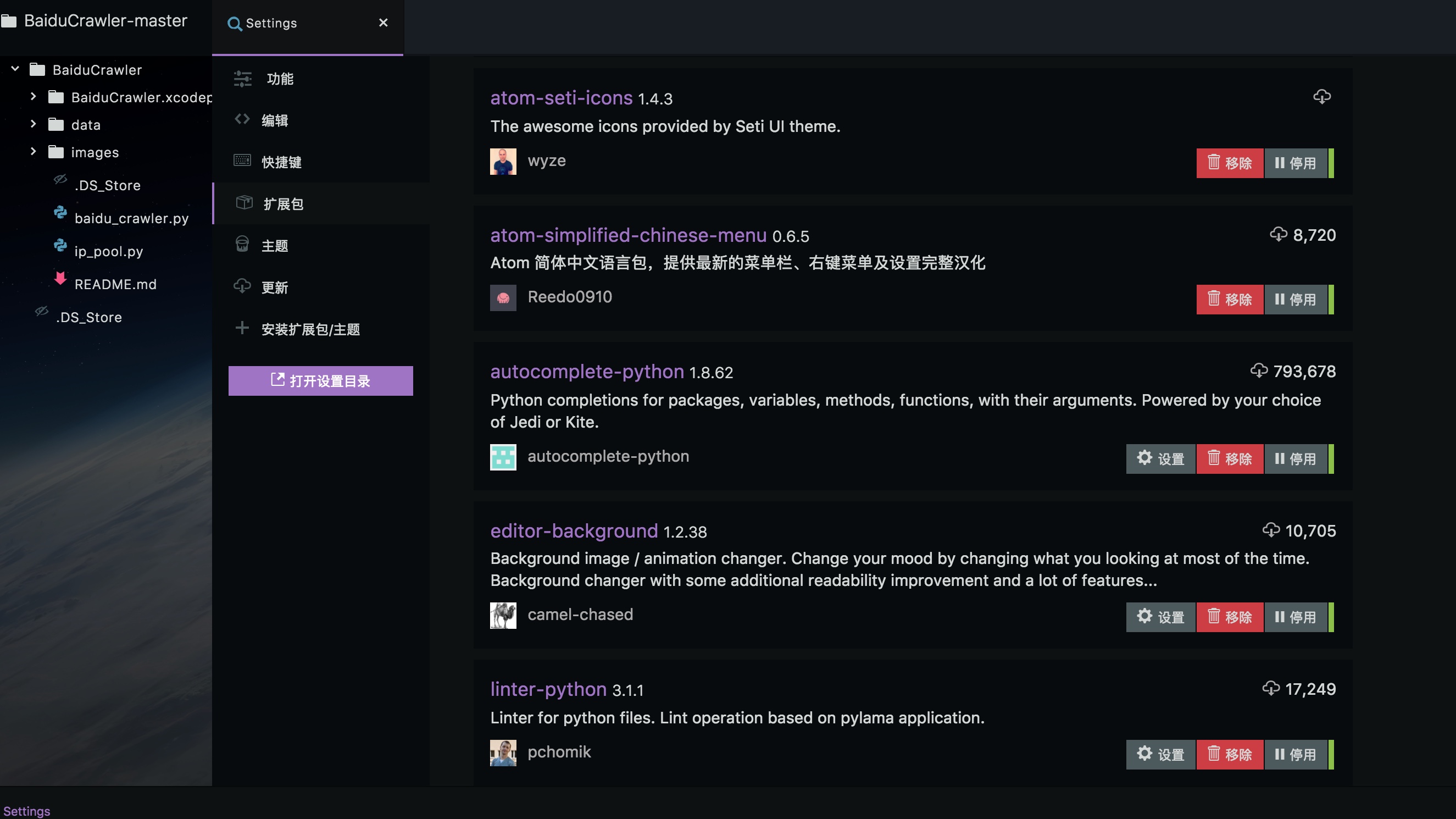Click the cloud icon next to 更新
The image size is (1456, 819).
[x=242, y=286]
